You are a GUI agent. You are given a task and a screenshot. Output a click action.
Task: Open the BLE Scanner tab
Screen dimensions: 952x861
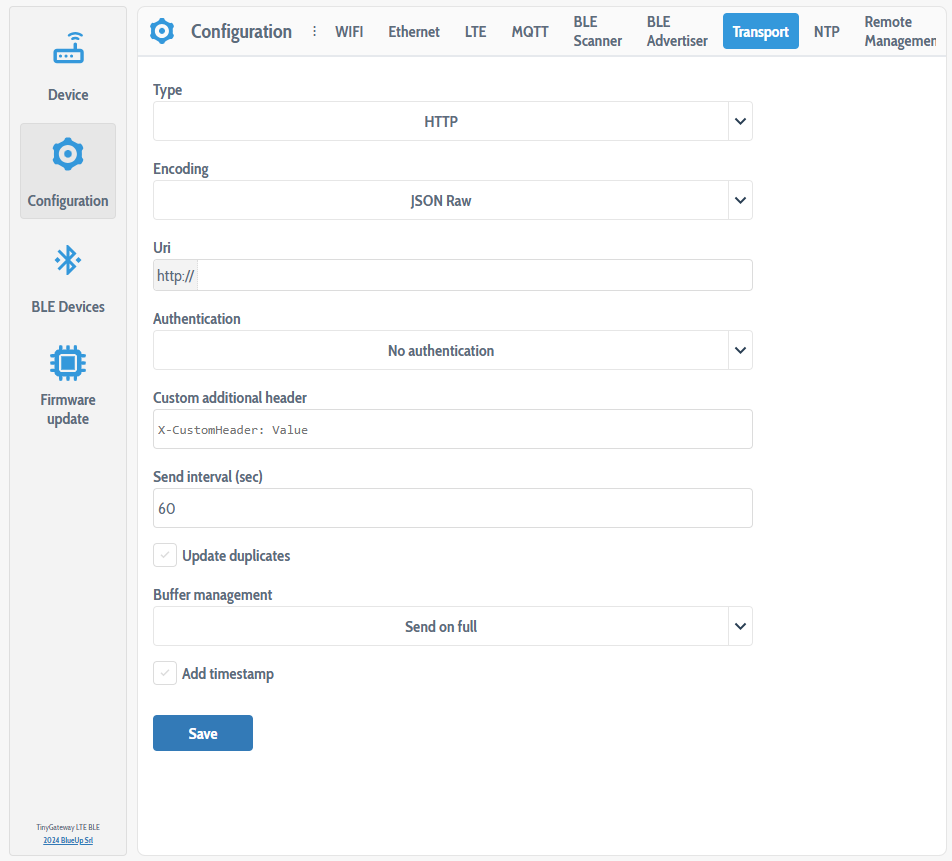(x=598, y=32)
